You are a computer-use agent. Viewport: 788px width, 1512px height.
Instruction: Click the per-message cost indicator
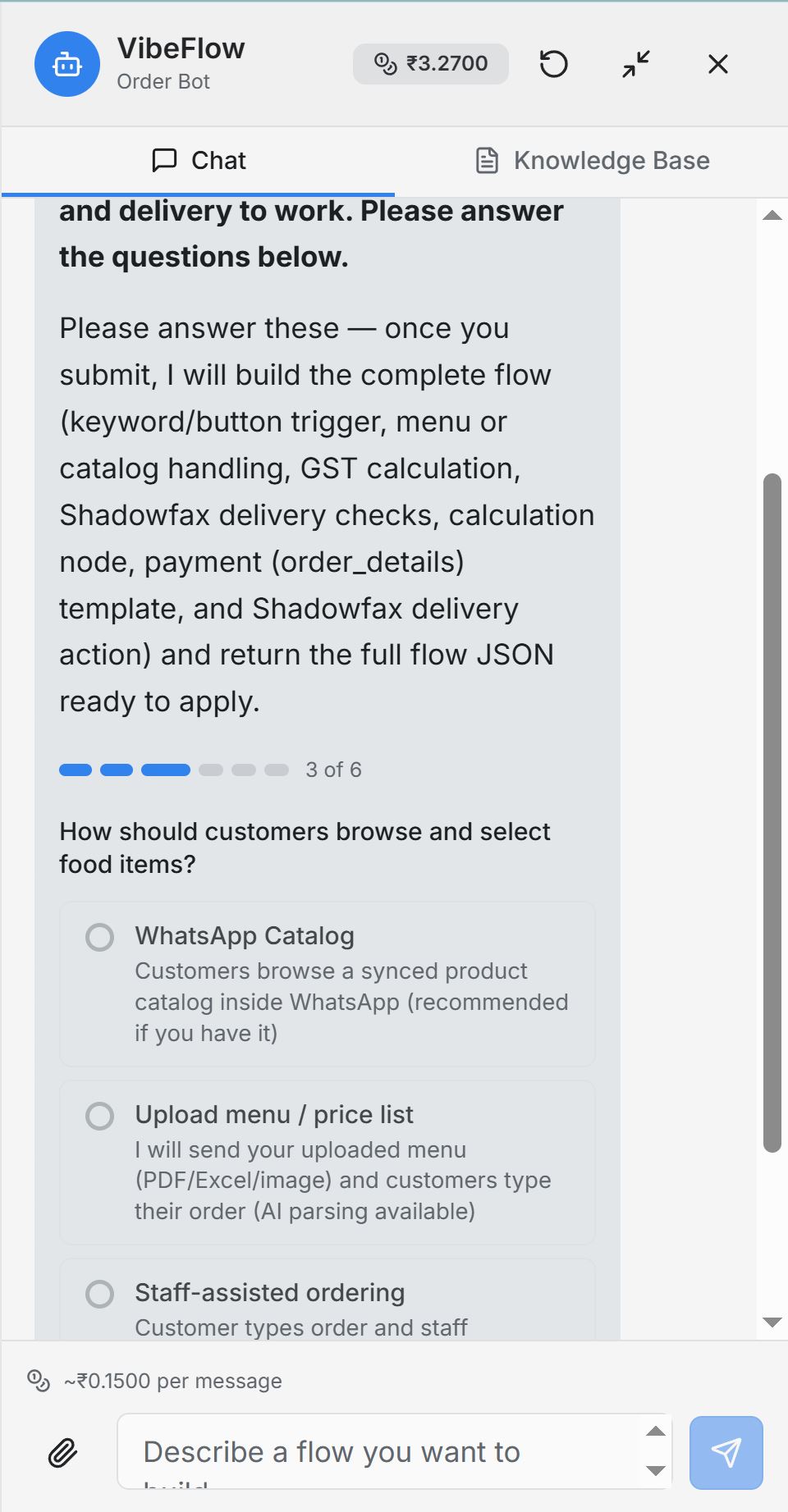[x=156, y=1381]
